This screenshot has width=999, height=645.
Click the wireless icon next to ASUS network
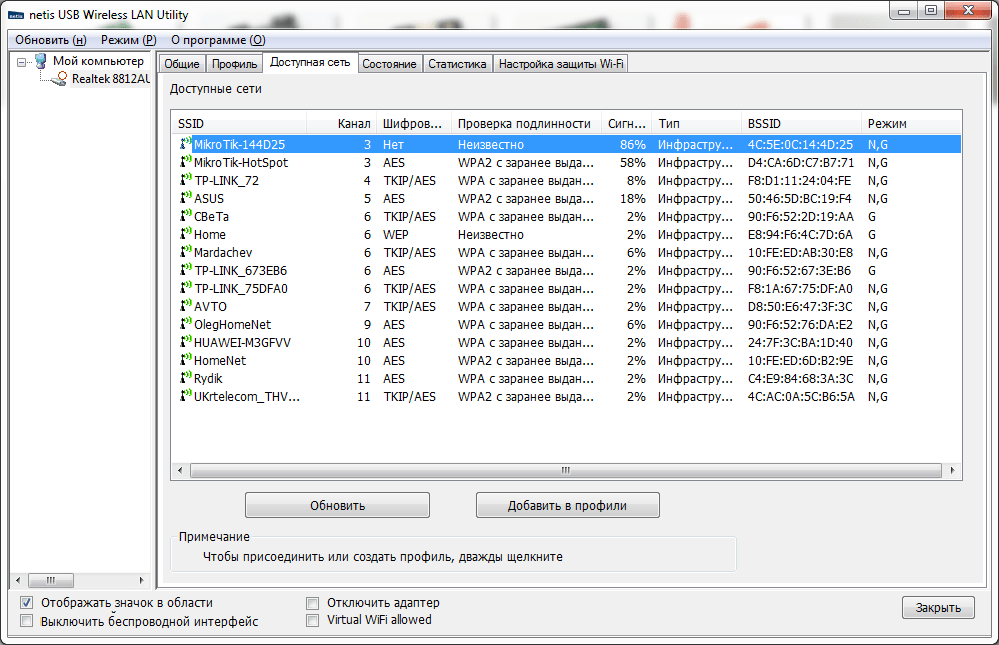coord(185,199)
